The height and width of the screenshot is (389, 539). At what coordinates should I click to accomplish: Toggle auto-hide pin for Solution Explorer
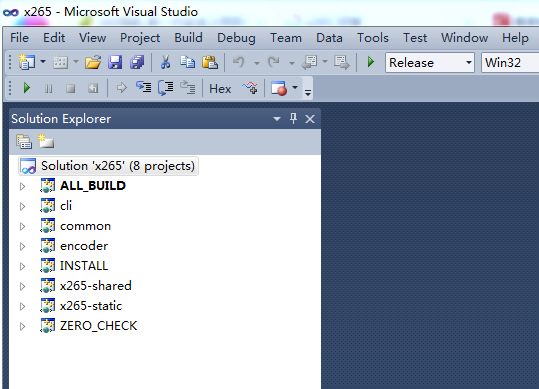[293, 119]
